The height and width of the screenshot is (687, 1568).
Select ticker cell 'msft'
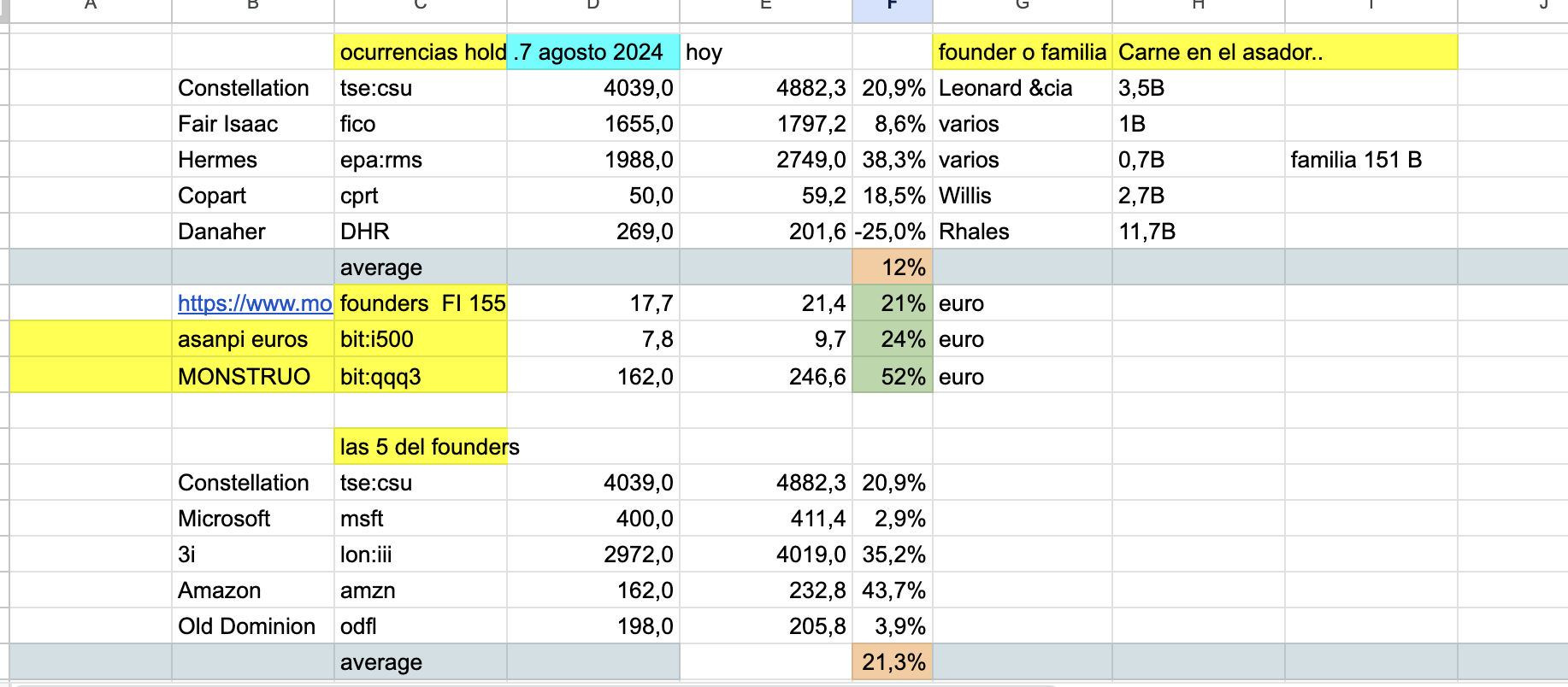421,519
